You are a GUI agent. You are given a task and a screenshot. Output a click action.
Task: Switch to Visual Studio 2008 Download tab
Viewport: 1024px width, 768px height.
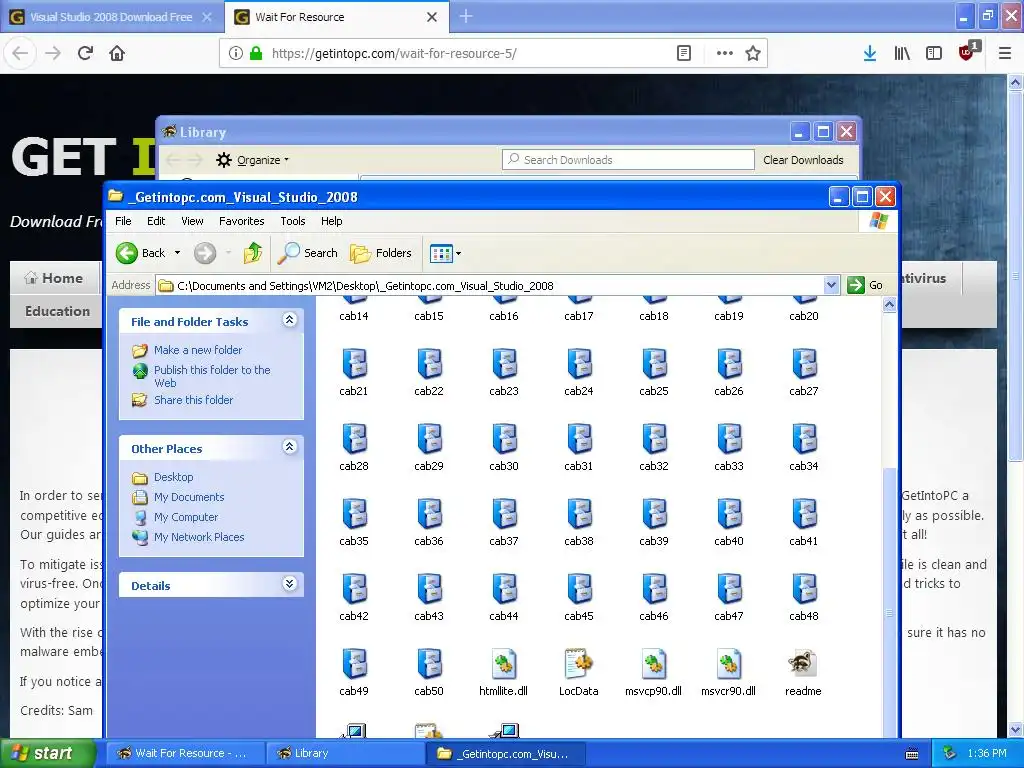[x=111, y=17]
